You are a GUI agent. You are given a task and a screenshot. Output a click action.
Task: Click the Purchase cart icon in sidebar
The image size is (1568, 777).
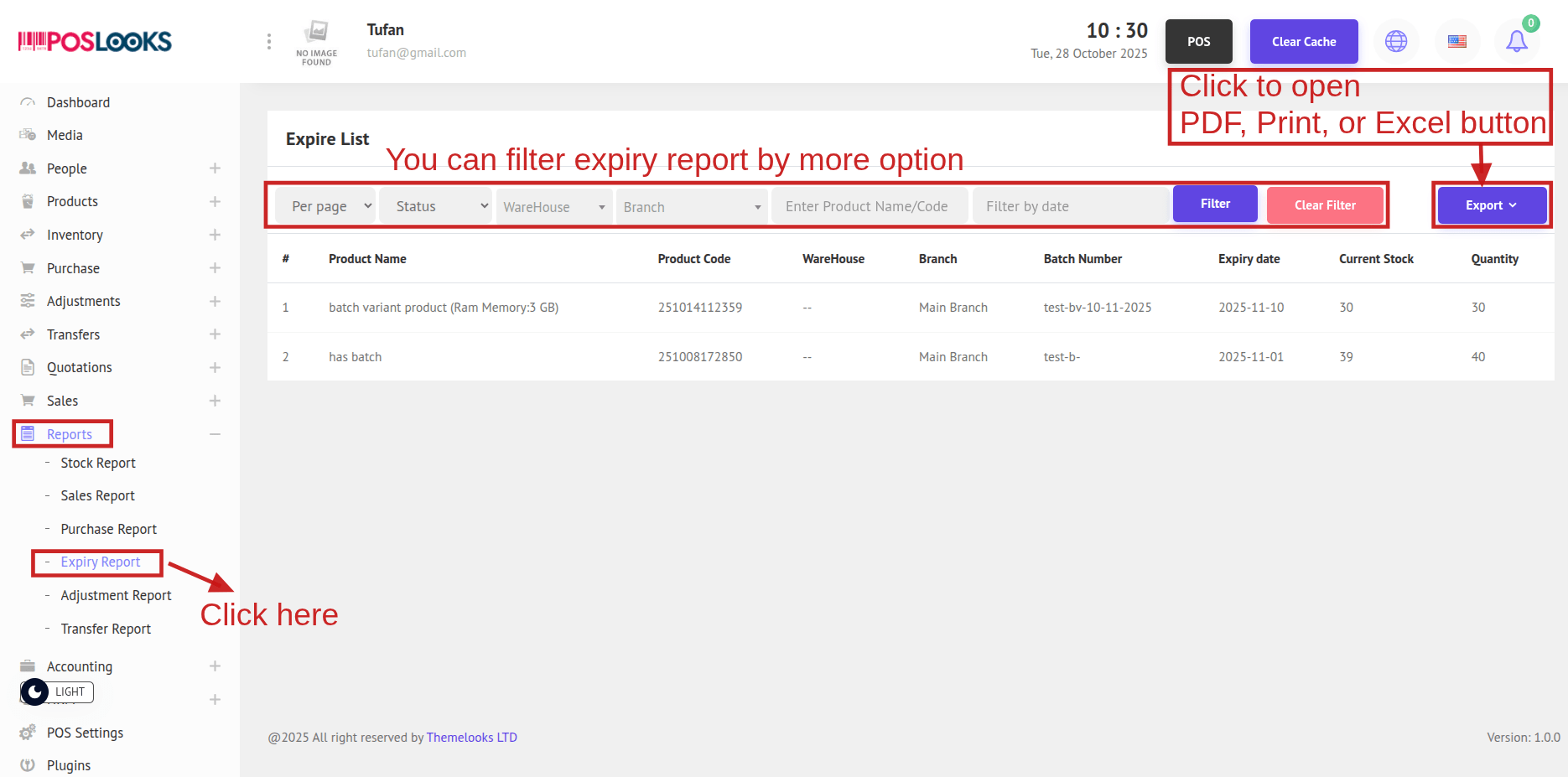28,268
